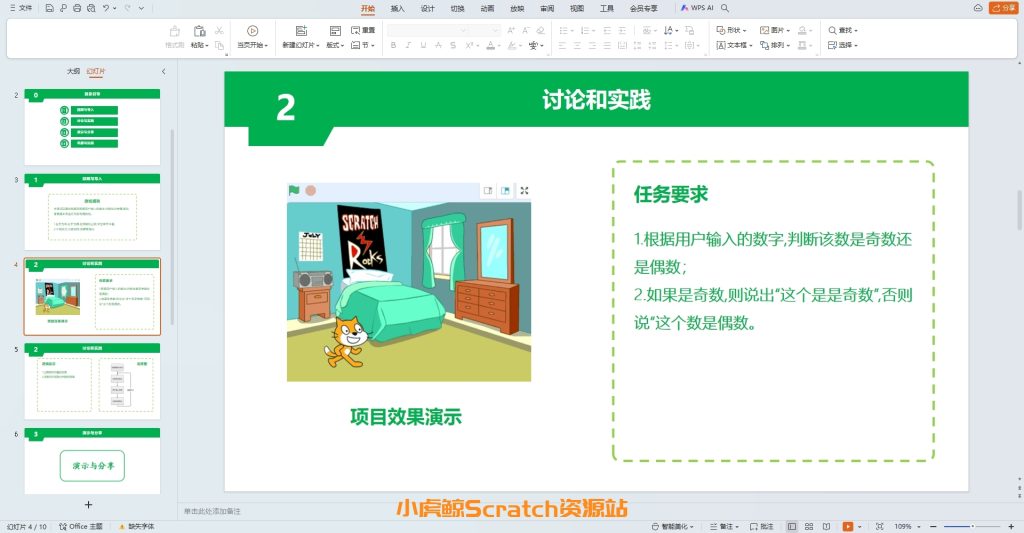This screenshot has width=1024, height=533.
Task: Click the 缺失字体 missing font warning
Action: 137,526
